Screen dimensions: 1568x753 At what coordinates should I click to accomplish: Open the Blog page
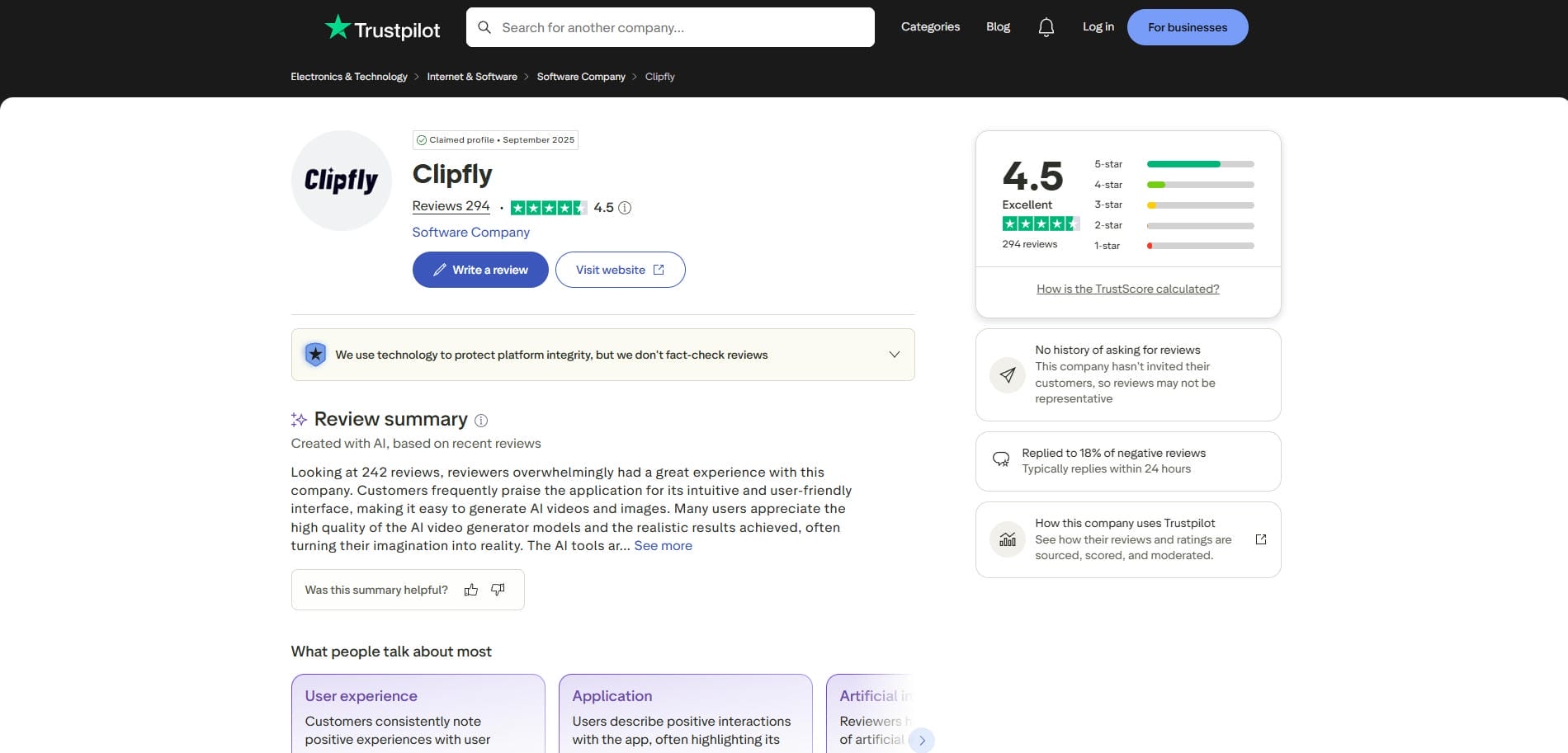pos(998,27)
